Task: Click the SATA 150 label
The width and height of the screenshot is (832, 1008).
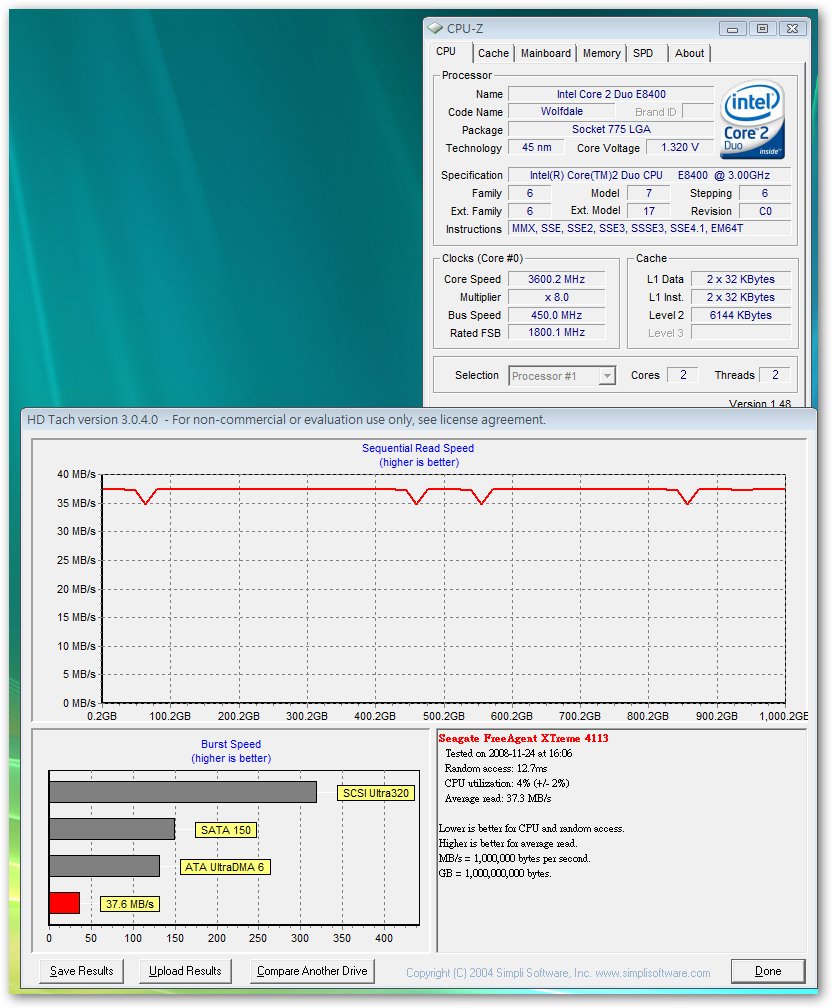Action: (226, 830)
